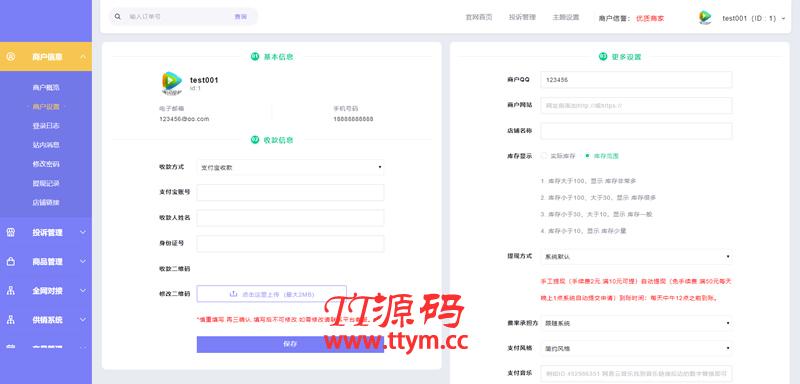This screenshot has width=800, height=384.
Task: Click the 查询 search button
Action: pos(240,17)
